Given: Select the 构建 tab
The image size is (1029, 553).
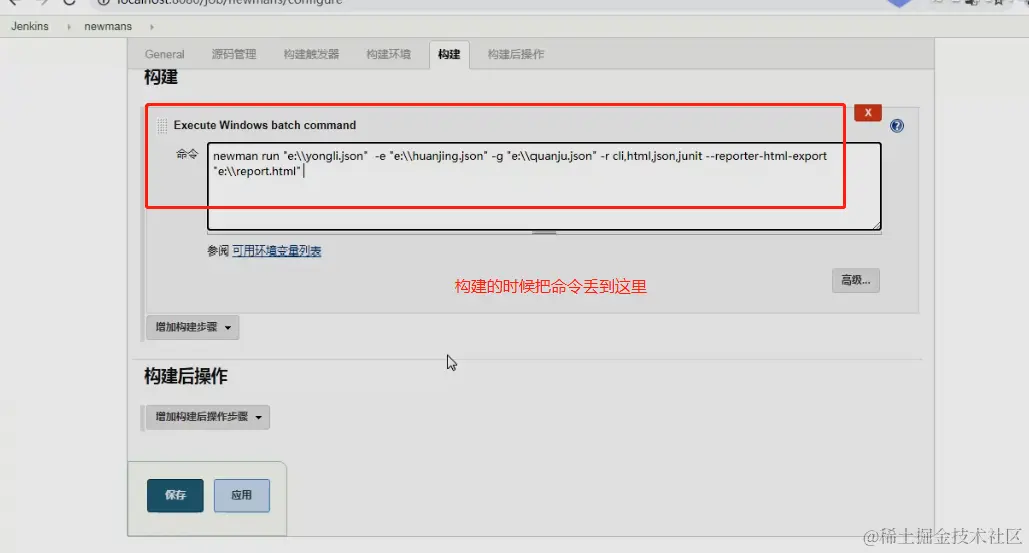Looking at the screenshot, I should click(x=449, y=54).
